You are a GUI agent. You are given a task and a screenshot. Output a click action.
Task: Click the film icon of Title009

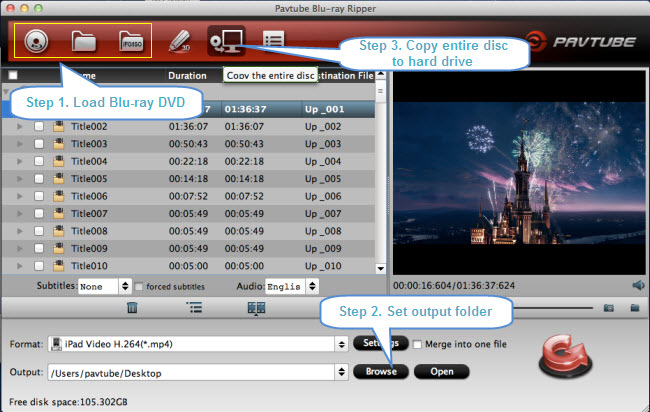pos(58,248)
